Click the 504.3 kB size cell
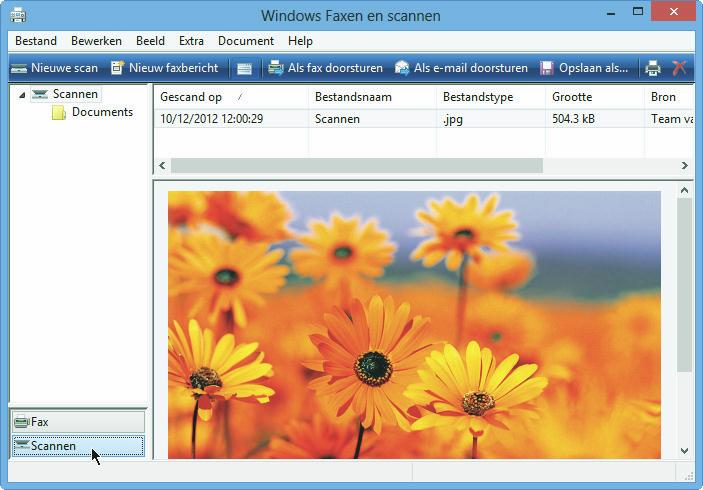This screenshot has height=490, width=703. pyautogui.click(x=573, y=119)
